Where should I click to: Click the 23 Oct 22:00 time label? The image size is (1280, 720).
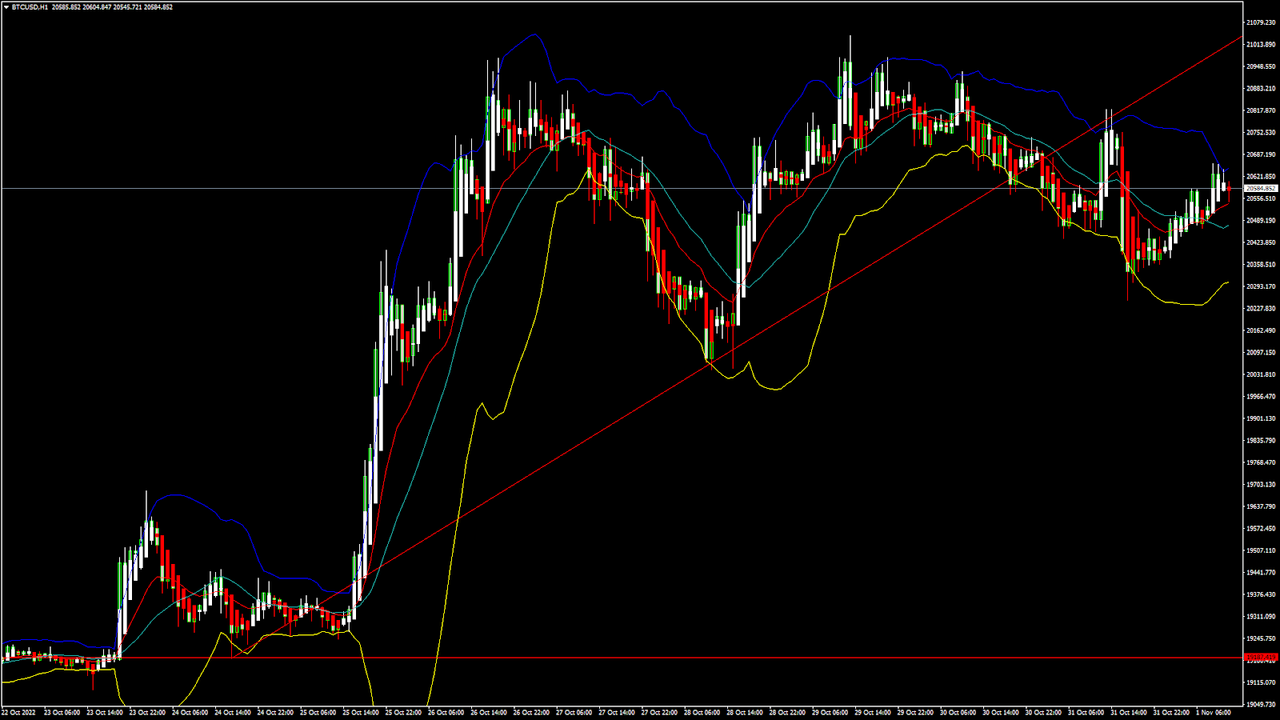tap(148, 713)
